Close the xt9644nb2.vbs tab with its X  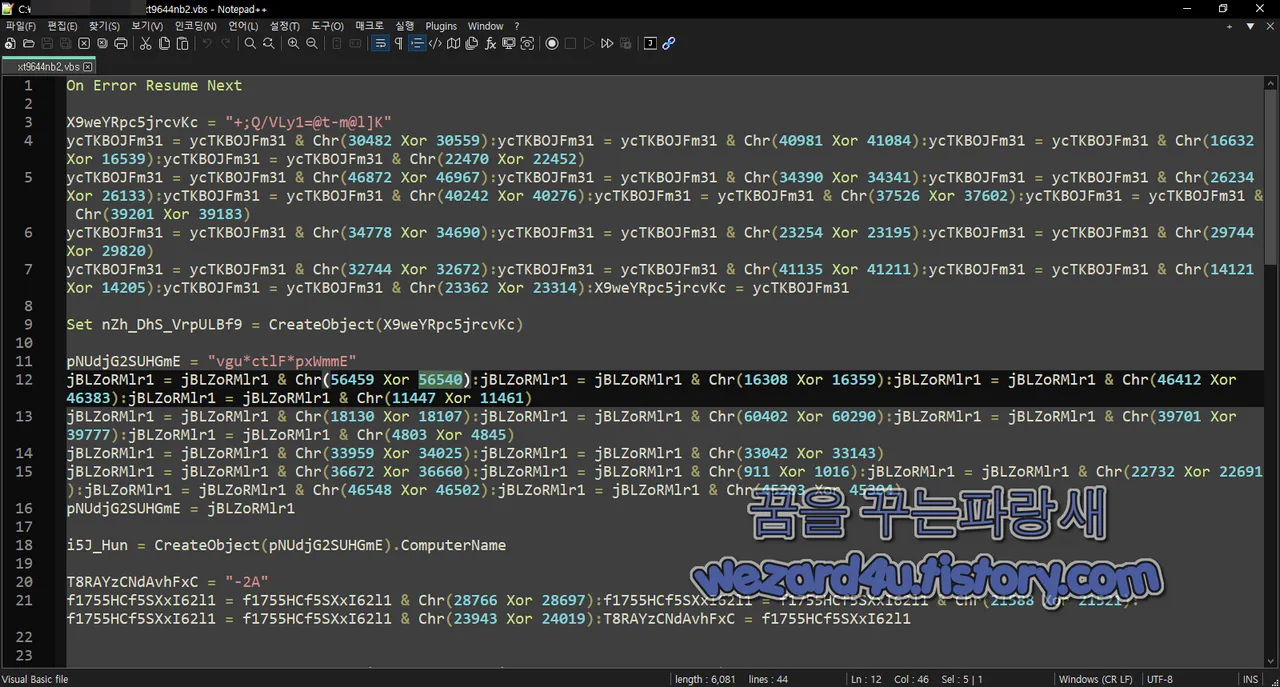pos(88,67)
